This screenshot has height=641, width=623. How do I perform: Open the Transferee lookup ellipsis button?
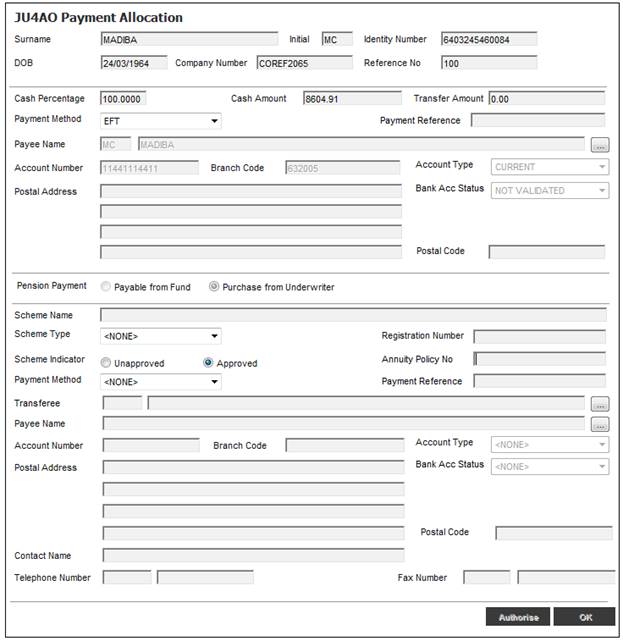click(x=600, y=404)
